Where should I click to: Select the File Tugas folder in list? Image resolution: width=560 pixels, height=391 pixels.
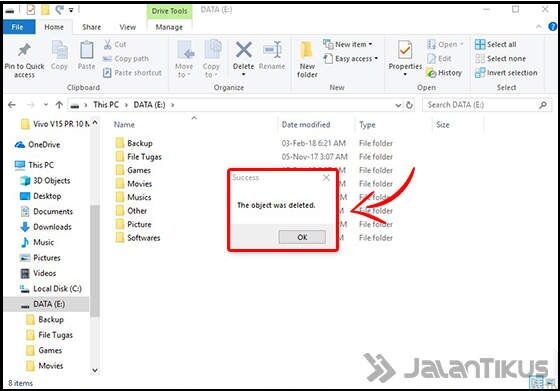tap(139, 157)
